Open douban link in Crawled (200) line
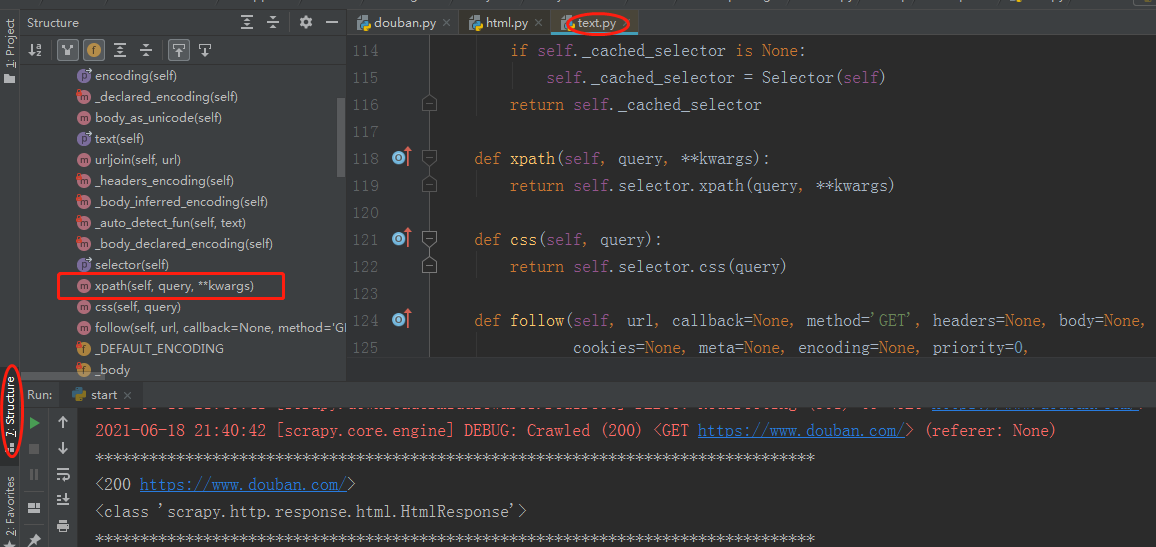The height and width of the screenshot is (547, 1156). [x=801, y=431]
